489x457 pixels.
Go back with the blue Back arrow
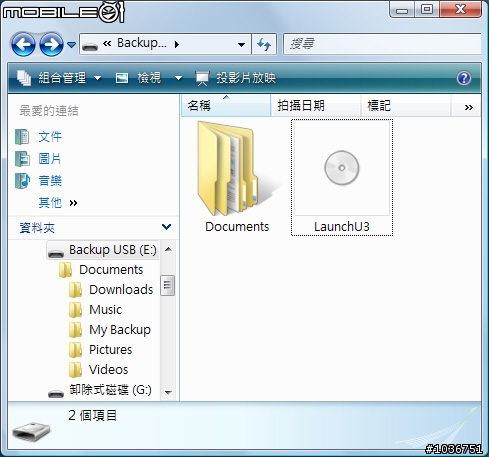coord(23,44)
